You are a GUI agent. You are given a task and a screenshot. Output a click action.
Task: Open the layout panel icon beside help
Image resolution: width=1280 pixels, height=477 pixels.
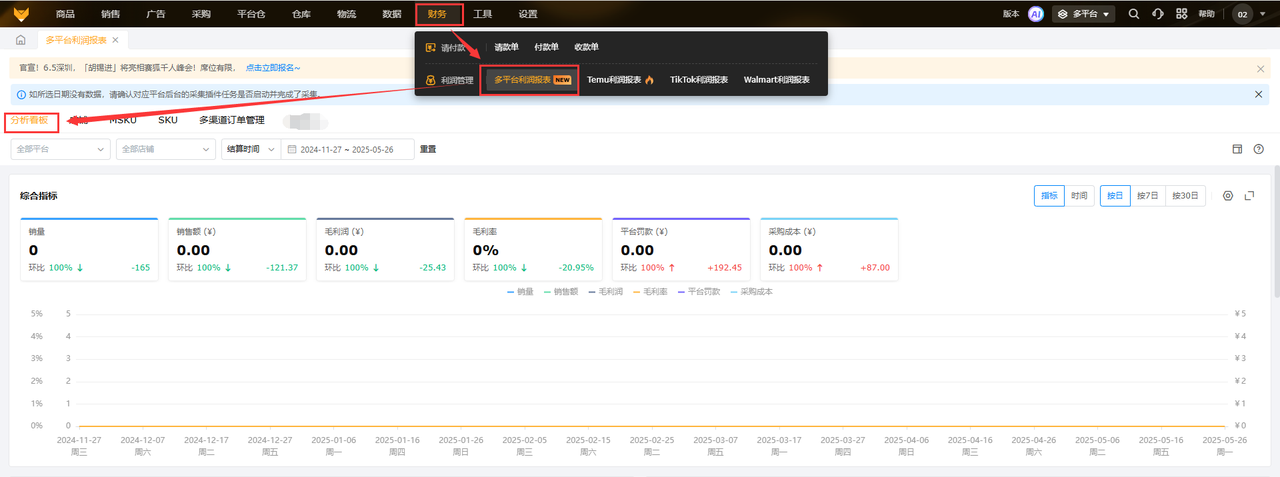coord(1237,149)
